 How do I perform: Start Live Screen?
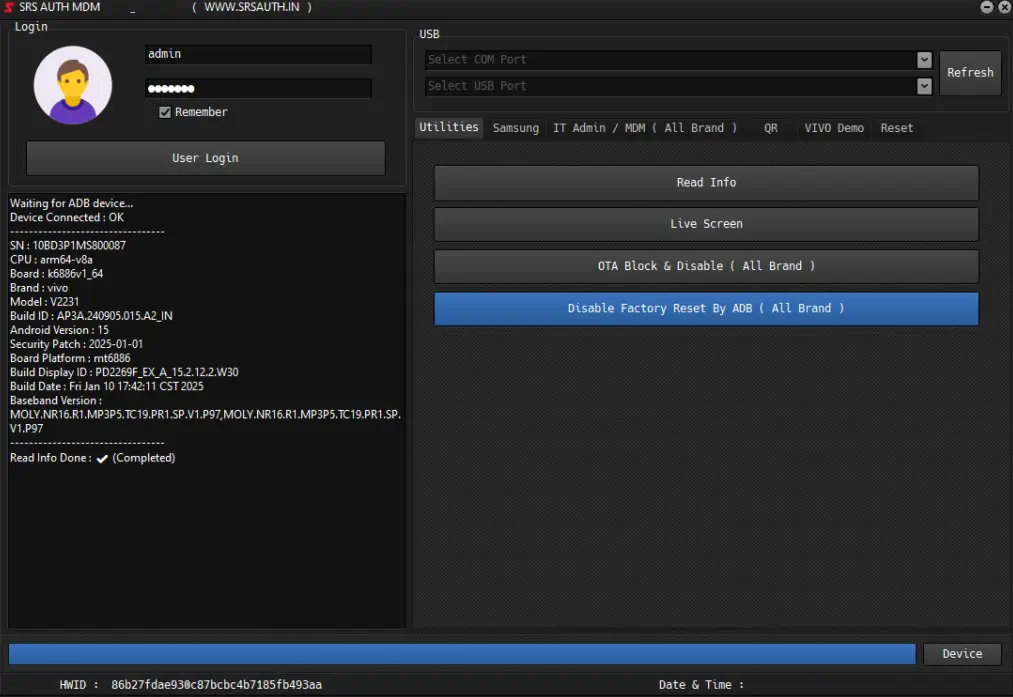point(706,224)
